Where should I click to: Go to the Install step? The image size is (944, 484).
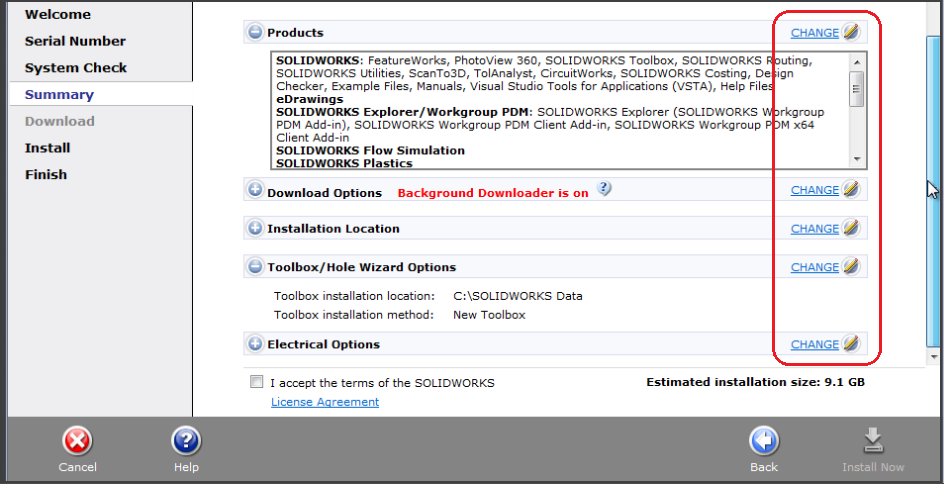[x=48, y=147]
